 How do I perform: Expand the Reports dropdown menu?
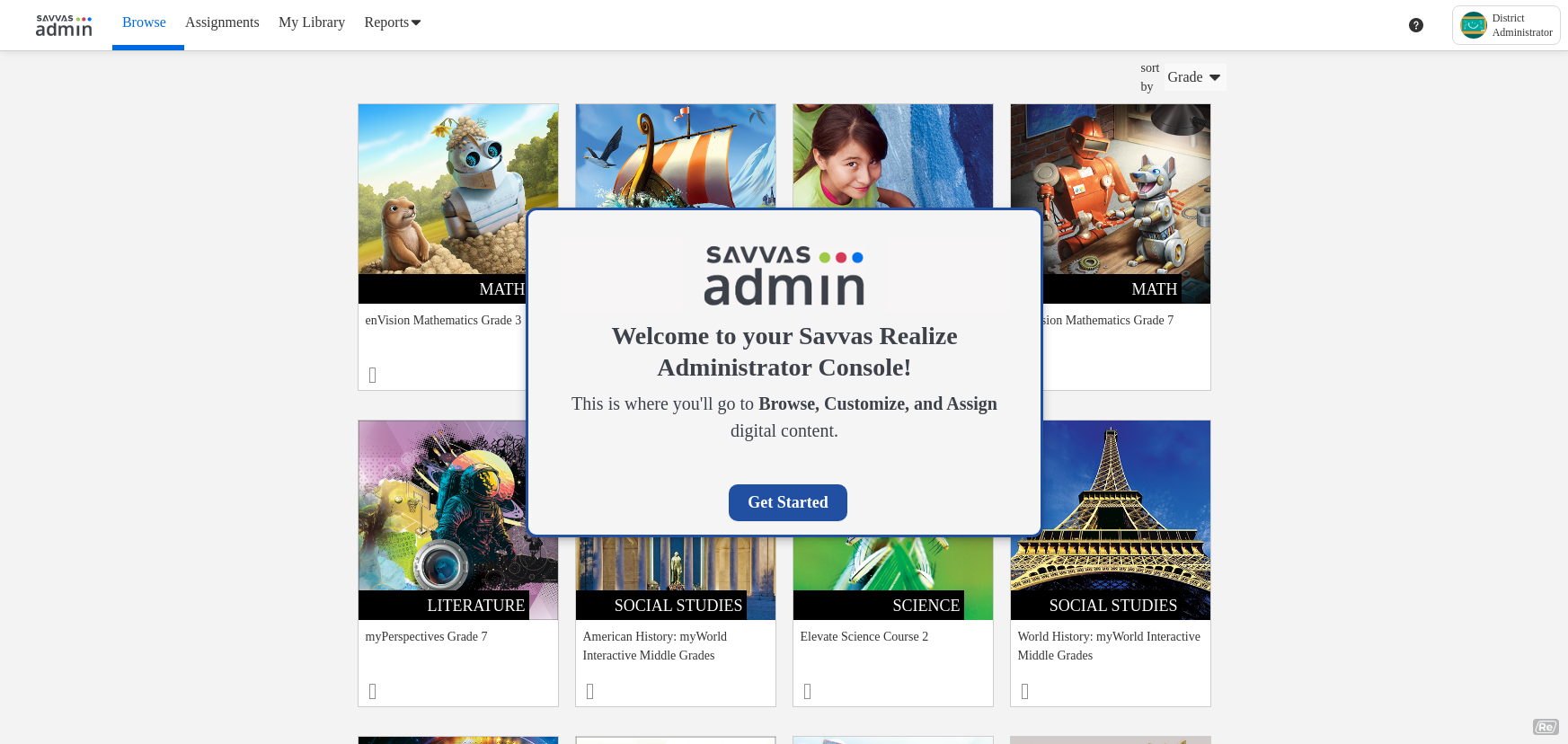click(x=392, y=22)
